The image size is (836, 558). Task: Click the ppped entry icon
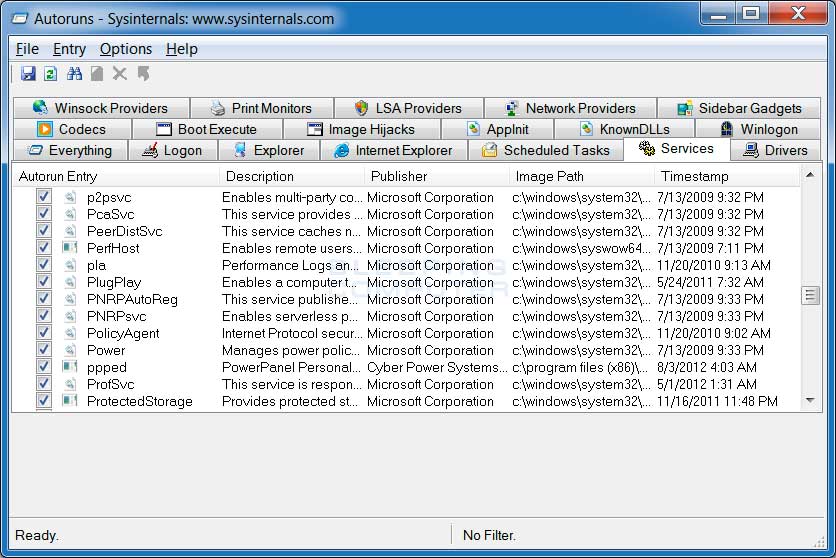click(x=70, y=367)
